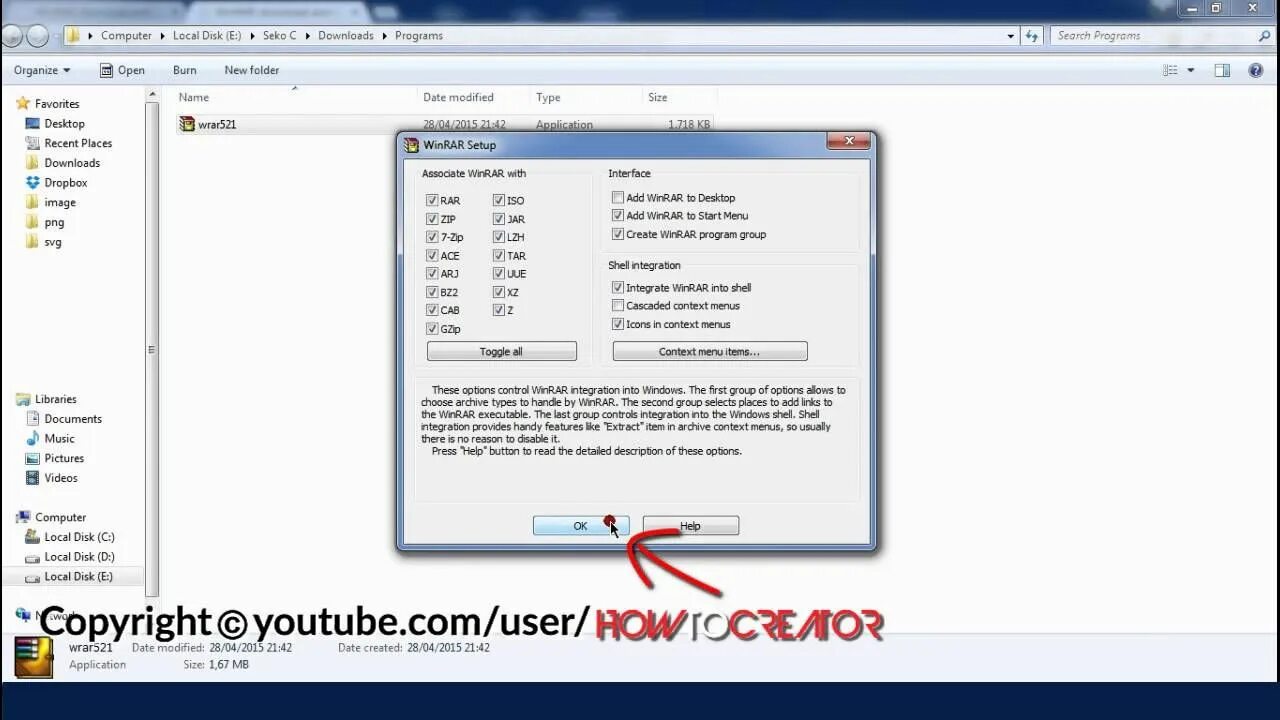Toggle the BZ2 checkbox
This screenshot has width=1280, height=720.
point(432,292)
